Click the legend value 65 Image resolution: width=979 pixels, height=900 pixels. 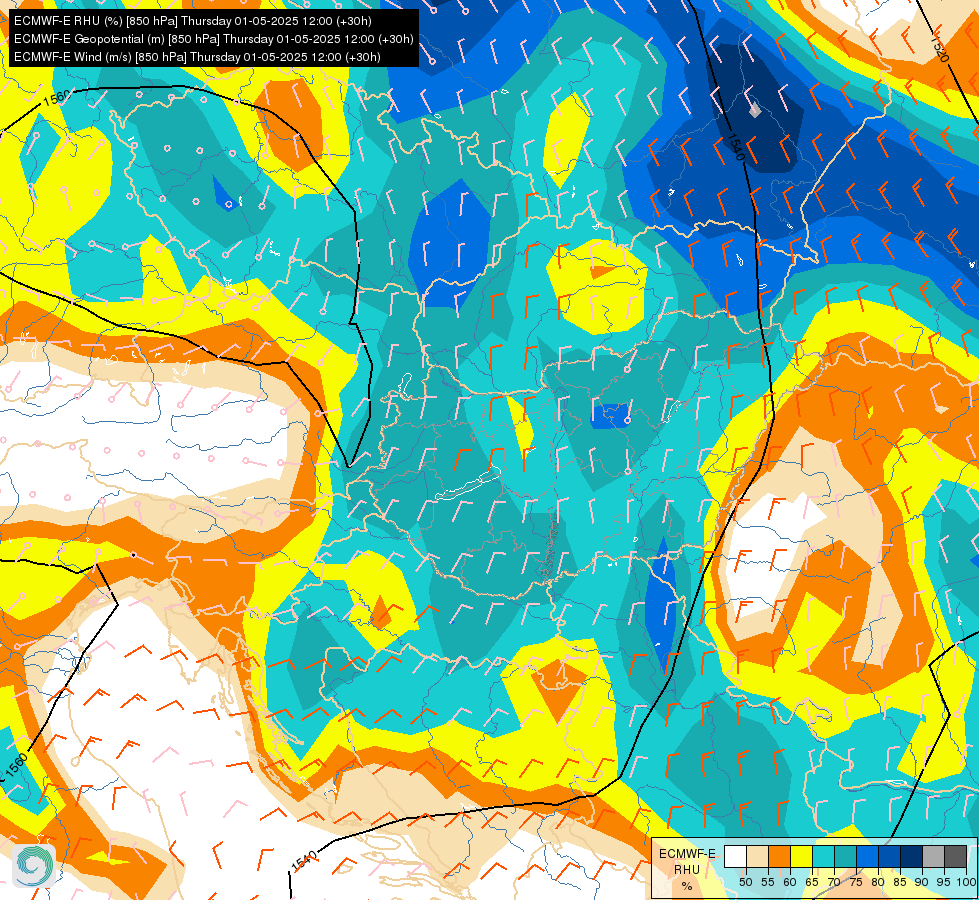click(x=812, y=882)
